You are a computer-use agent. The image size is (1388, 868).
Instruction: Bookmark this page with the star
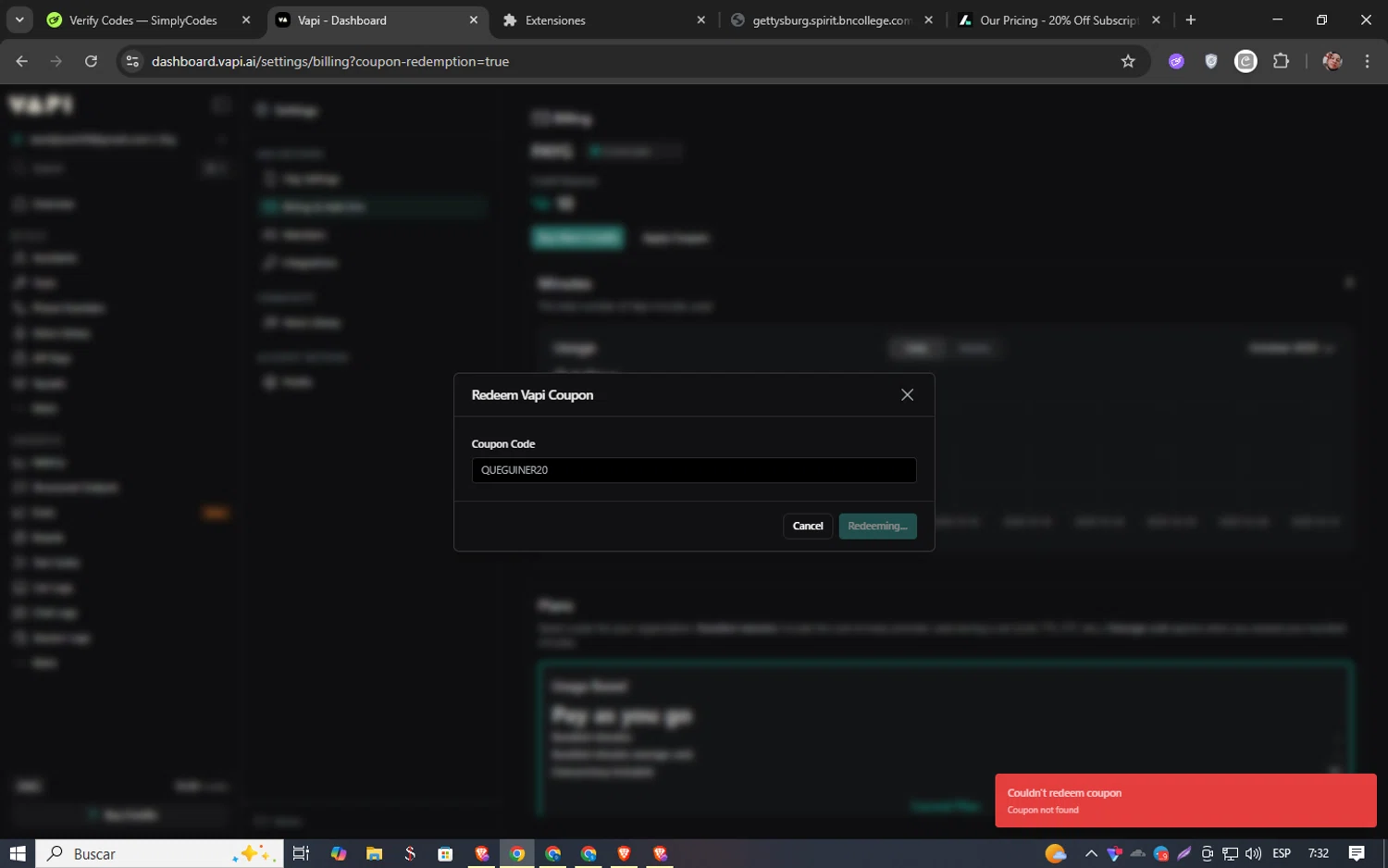point(1128,61)
